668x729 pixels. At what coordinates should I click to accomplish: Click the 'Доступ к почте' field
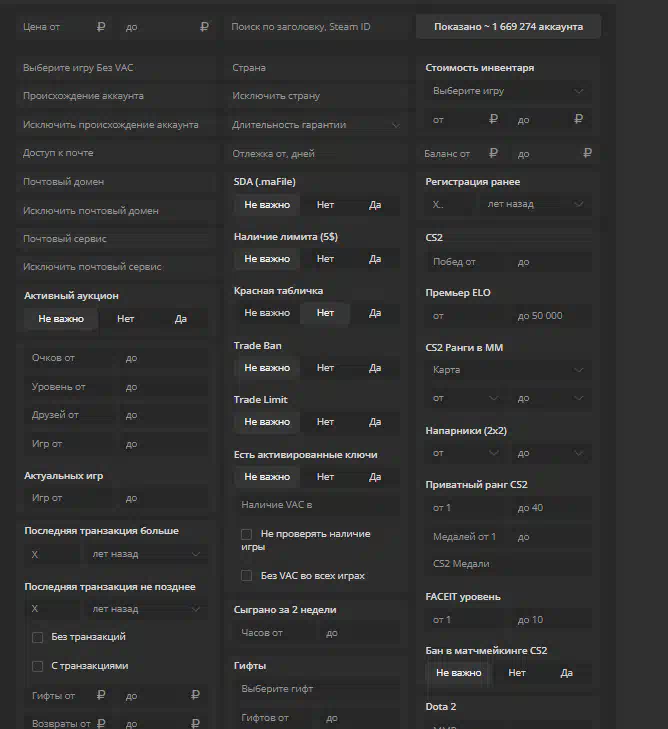click(x=116, y=153)
